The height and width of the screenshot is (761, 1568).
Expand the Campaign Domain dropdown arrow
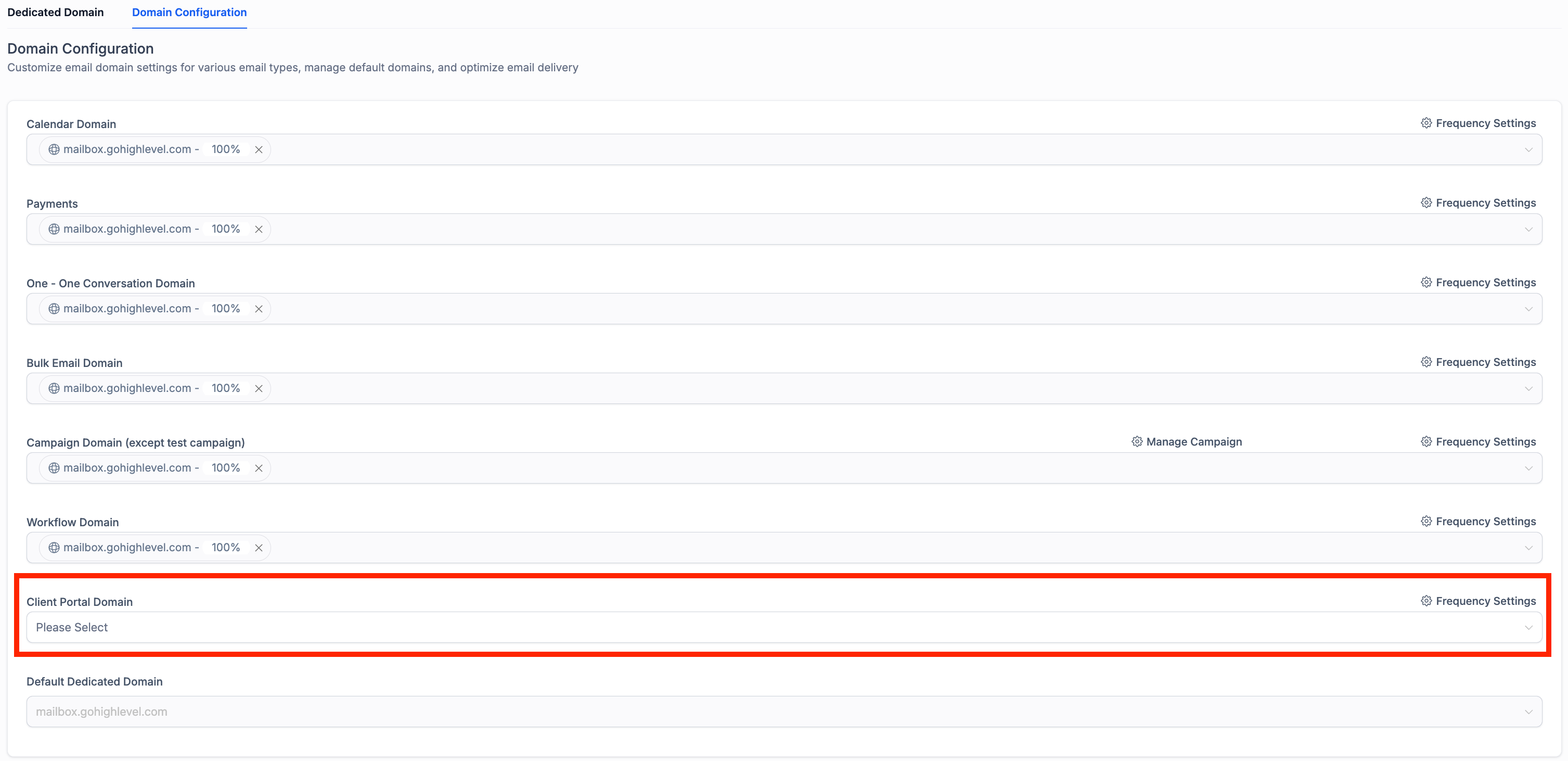[1528, 469]
